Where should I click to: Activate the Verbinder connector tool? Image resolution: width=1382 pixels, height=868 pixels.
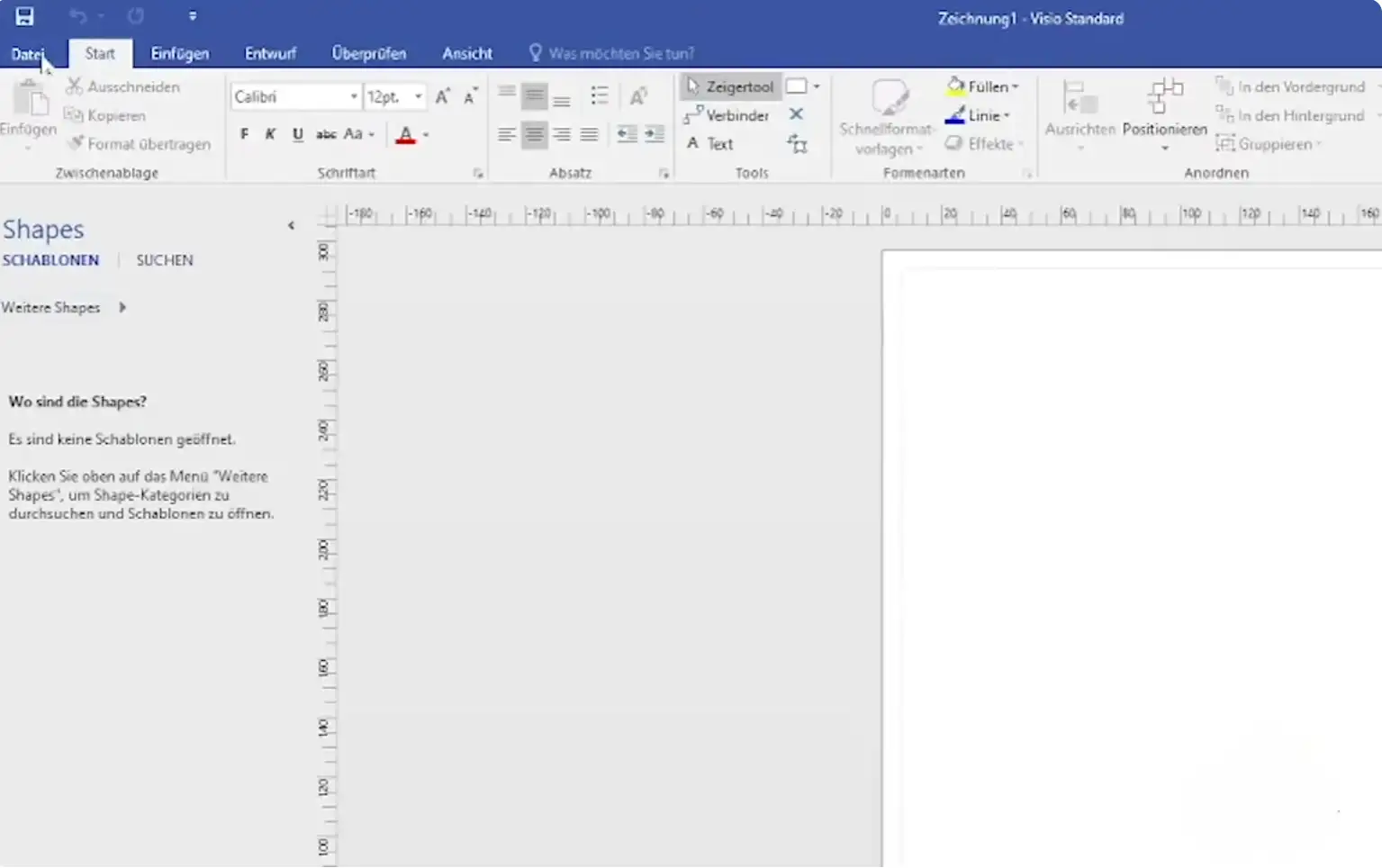coord(727,115)
